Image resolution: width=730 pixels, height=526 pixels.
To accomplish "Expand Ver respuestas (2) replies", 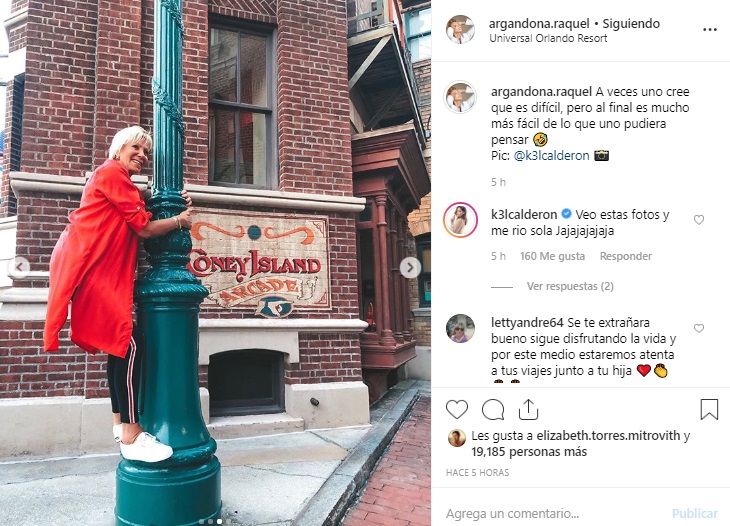I will pos(570,286).
